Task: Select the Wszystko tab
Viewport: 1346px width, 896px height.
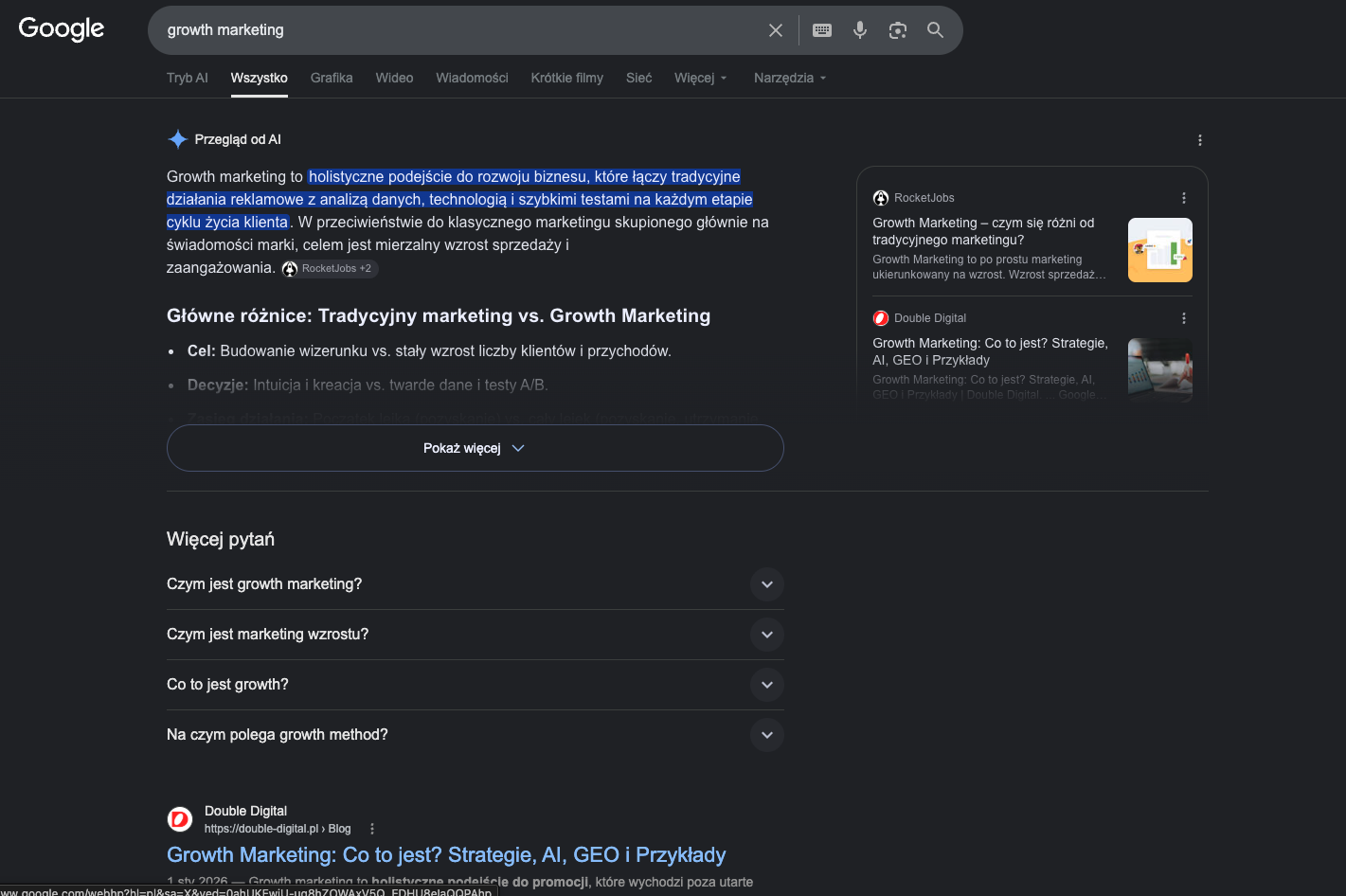Action: point(260,78)
